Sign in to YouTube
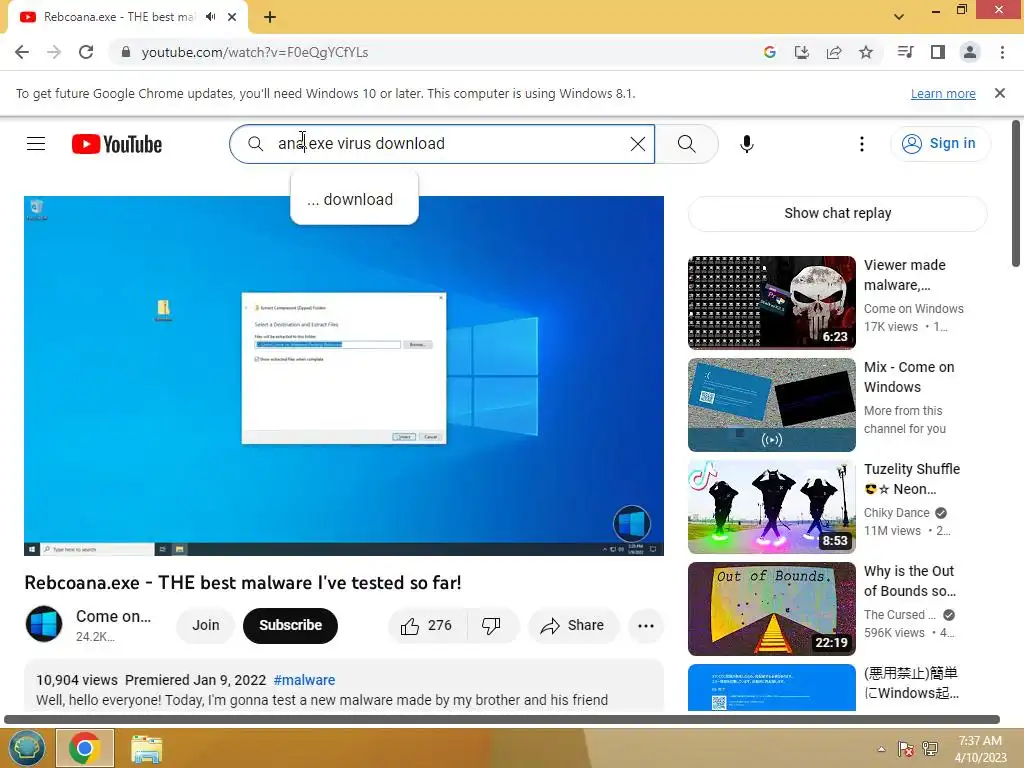Viewport: 1024px width, 768px height. click(940, 144)
